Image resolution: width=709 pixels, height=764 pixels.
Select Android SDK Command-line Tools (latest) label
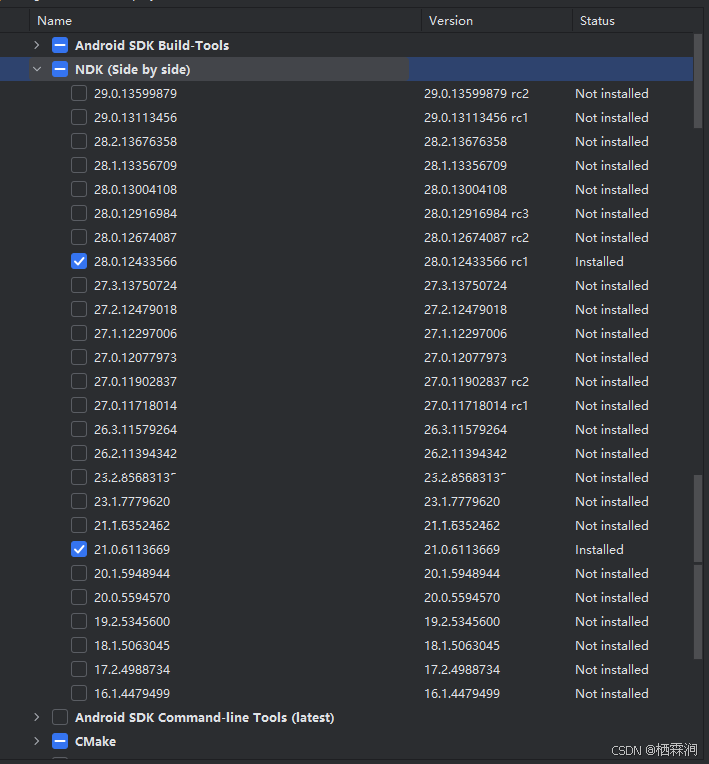205,717
